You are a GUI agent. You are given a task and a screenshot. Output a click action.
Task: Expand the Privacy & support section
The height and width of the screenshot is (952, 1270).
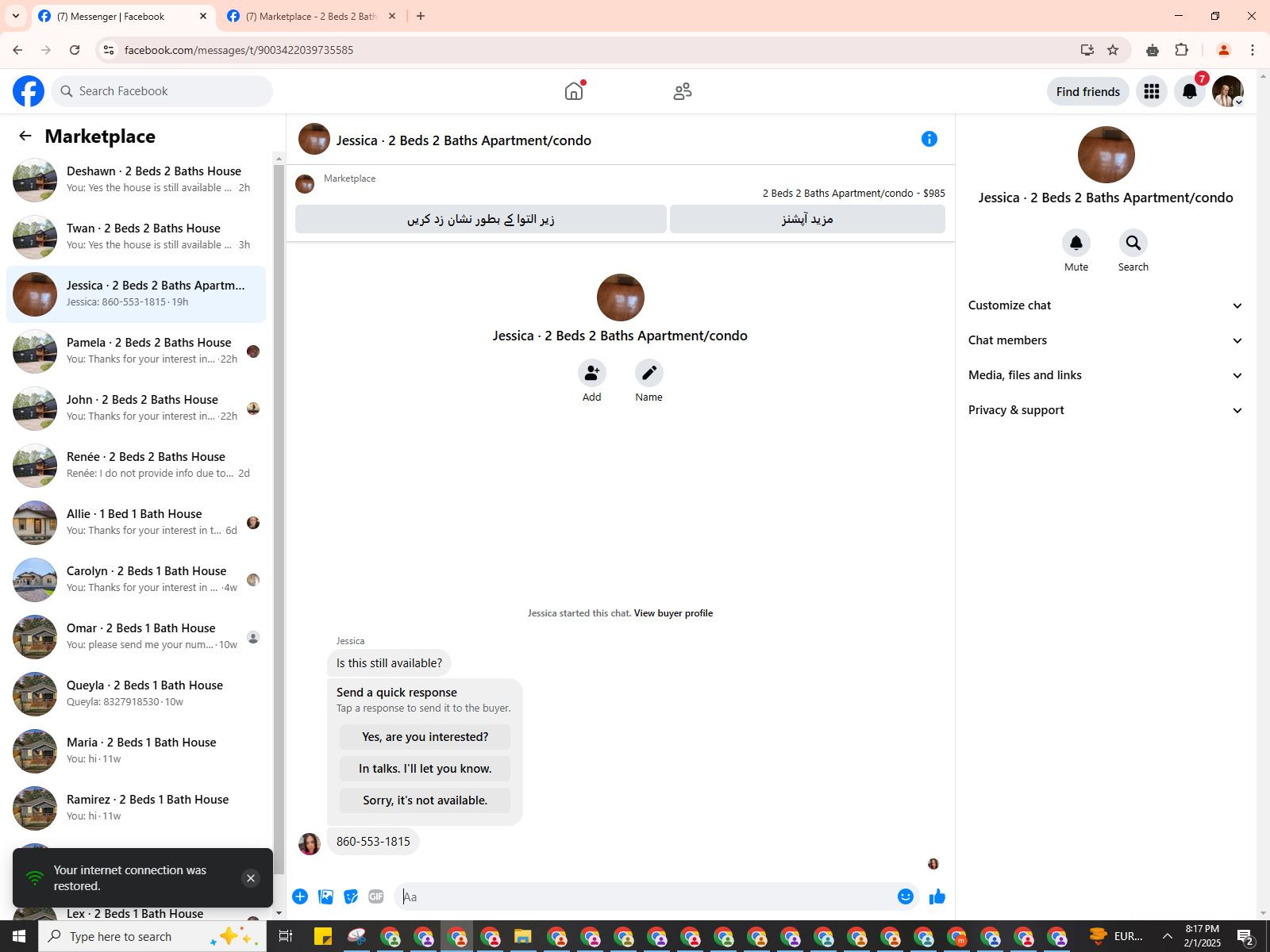point(1105,410)
